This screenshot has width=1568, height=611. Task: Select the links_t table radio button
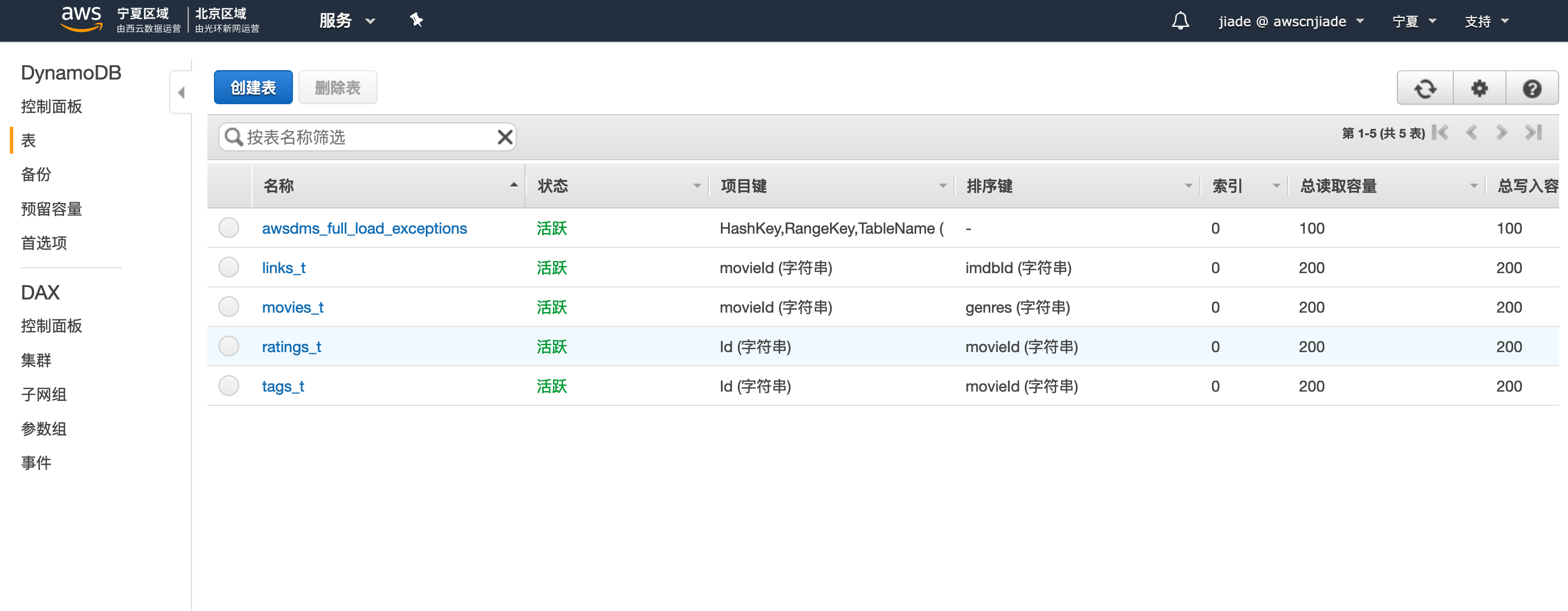pos(229,268)
